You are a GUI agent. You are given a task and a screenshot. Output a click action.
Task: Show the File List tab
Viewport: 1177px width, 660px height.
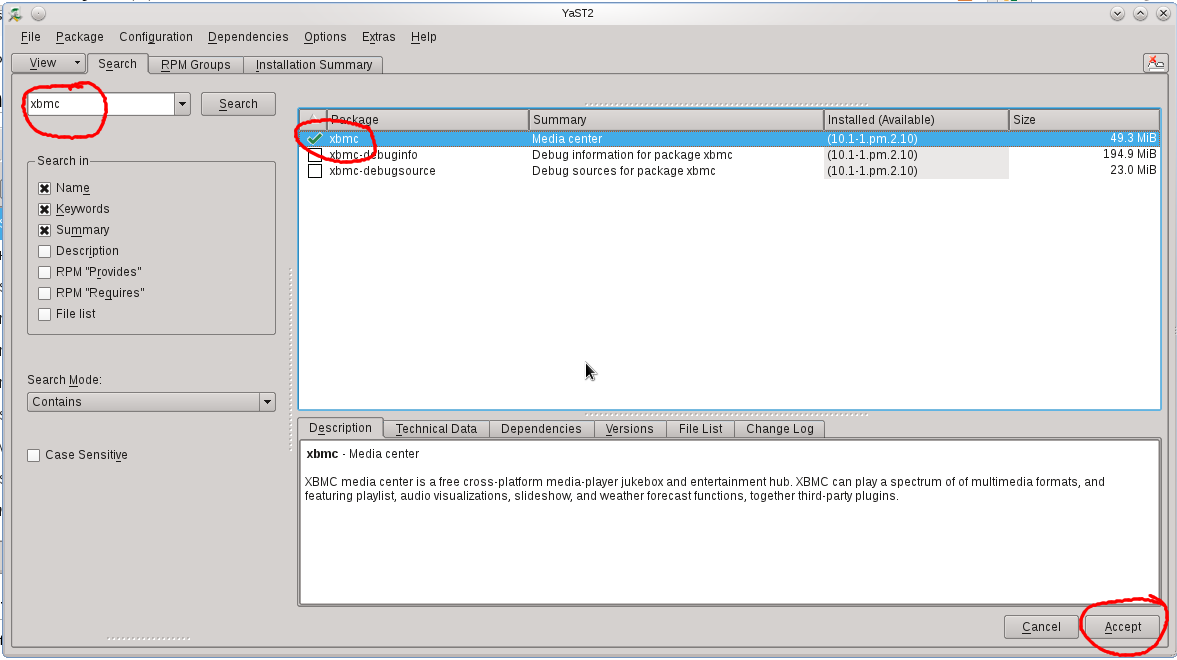pyautogui.click(x=700, y=429)
